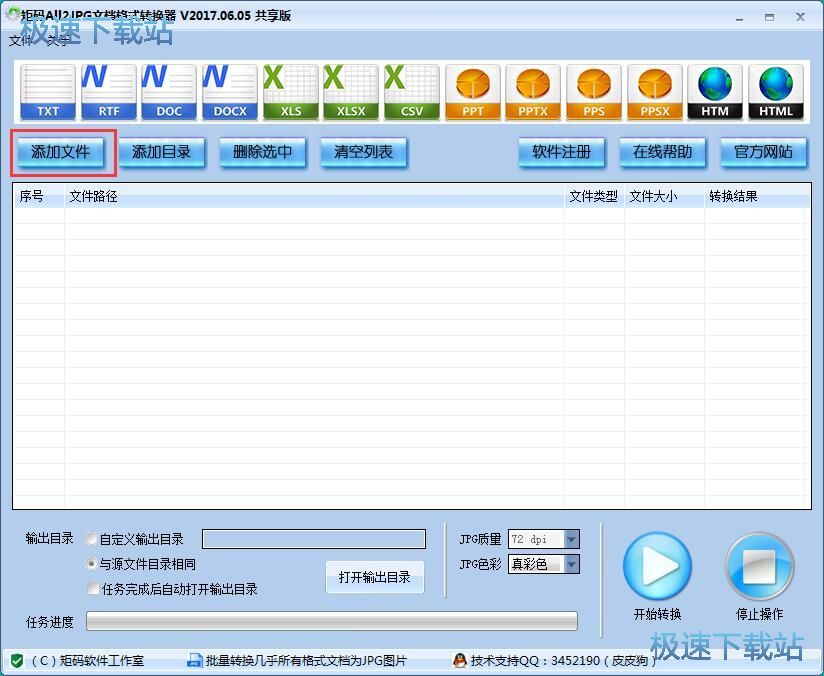The height and width of the screenshot is (676, 824).
Task: Select the HTML format icon
Action: click(776, 90)
